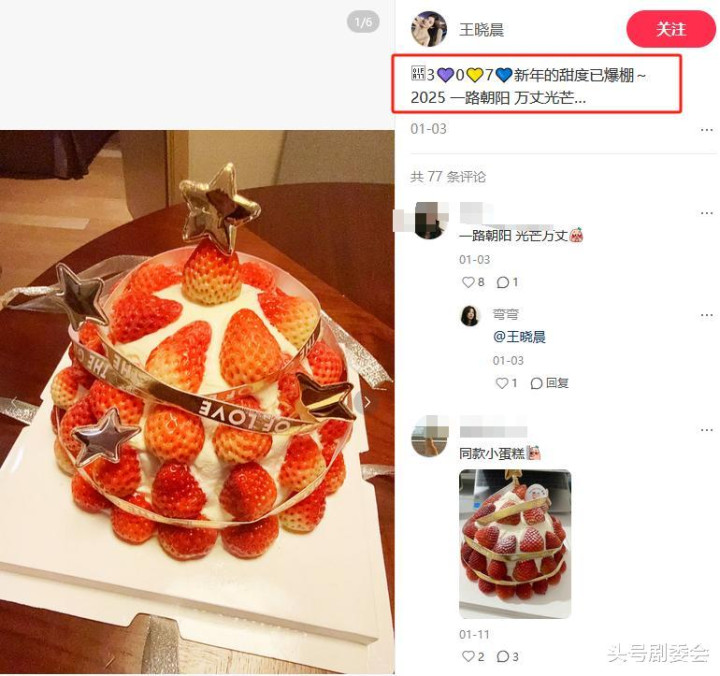Click the 王晓晨 username
720x676 pixels.
coord(481,30)
